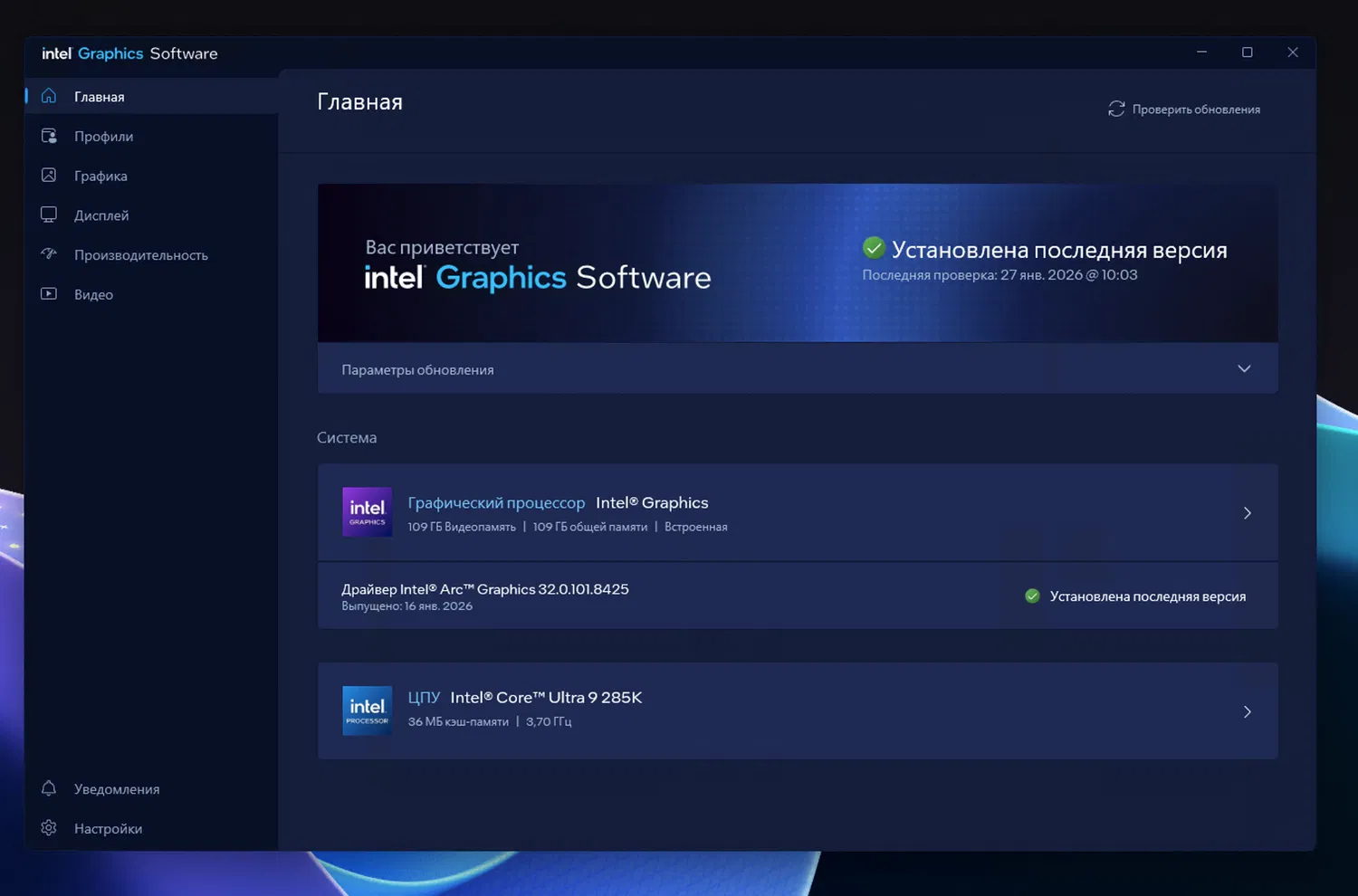Click the Intel Arc Graphics driver version text
The image size is (1358, 896).
(x=485, y=588)
